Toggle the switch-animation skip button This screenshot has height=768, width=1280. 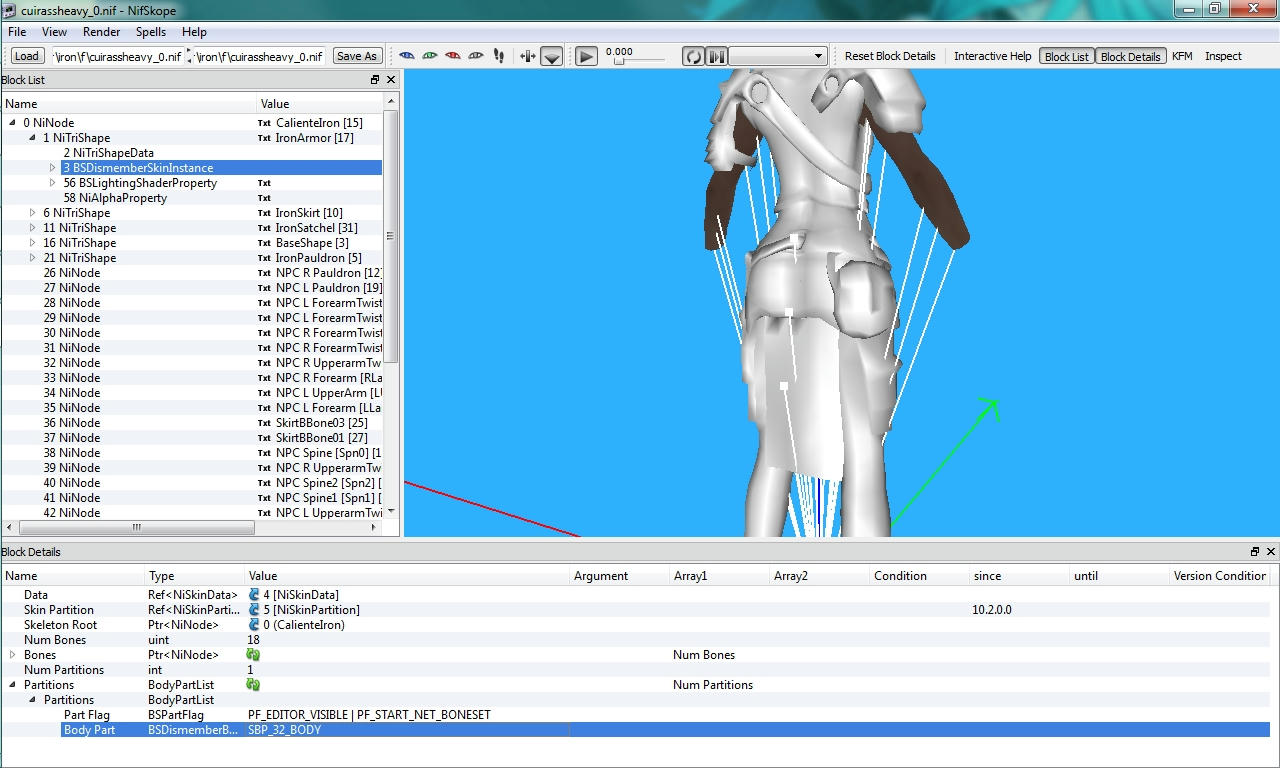click(x=716, y=56)
